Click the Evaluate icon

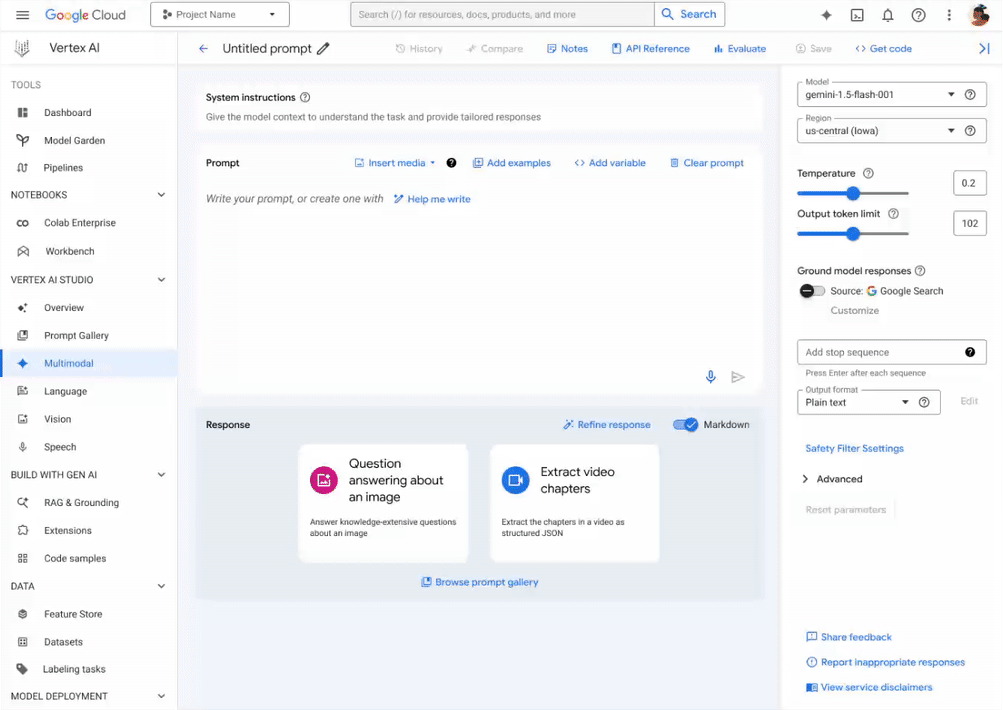pyautogui.click(x=740, y=47)
